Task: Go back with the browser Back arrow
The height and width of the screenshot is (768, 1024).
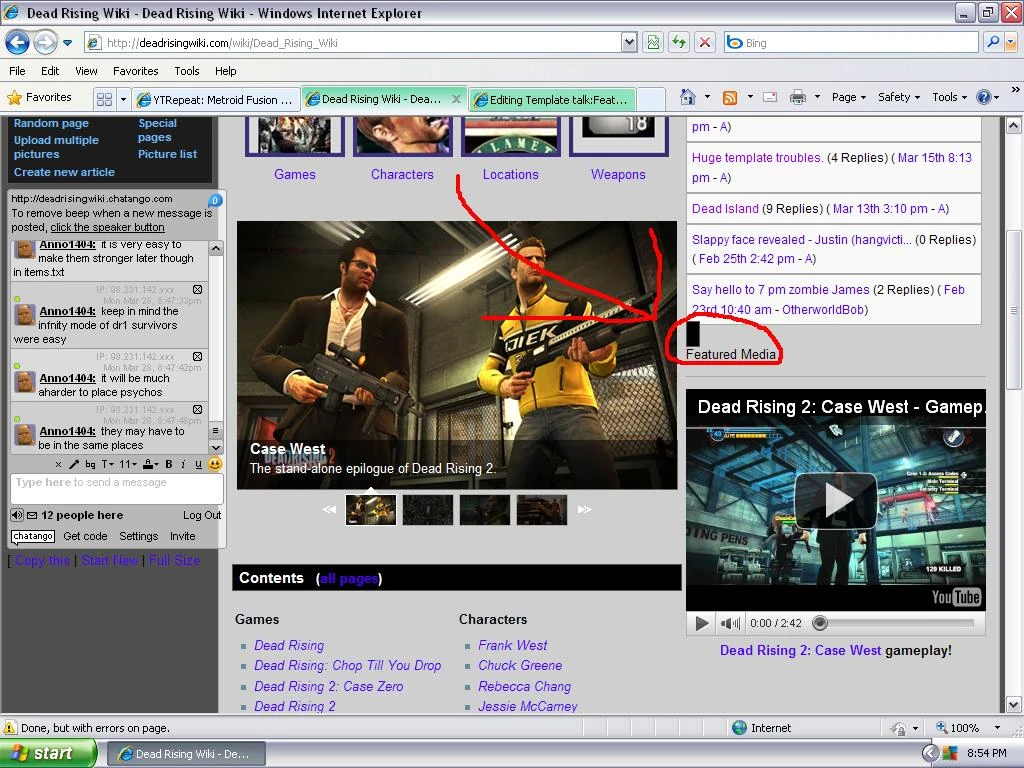Action: [17, 42]
